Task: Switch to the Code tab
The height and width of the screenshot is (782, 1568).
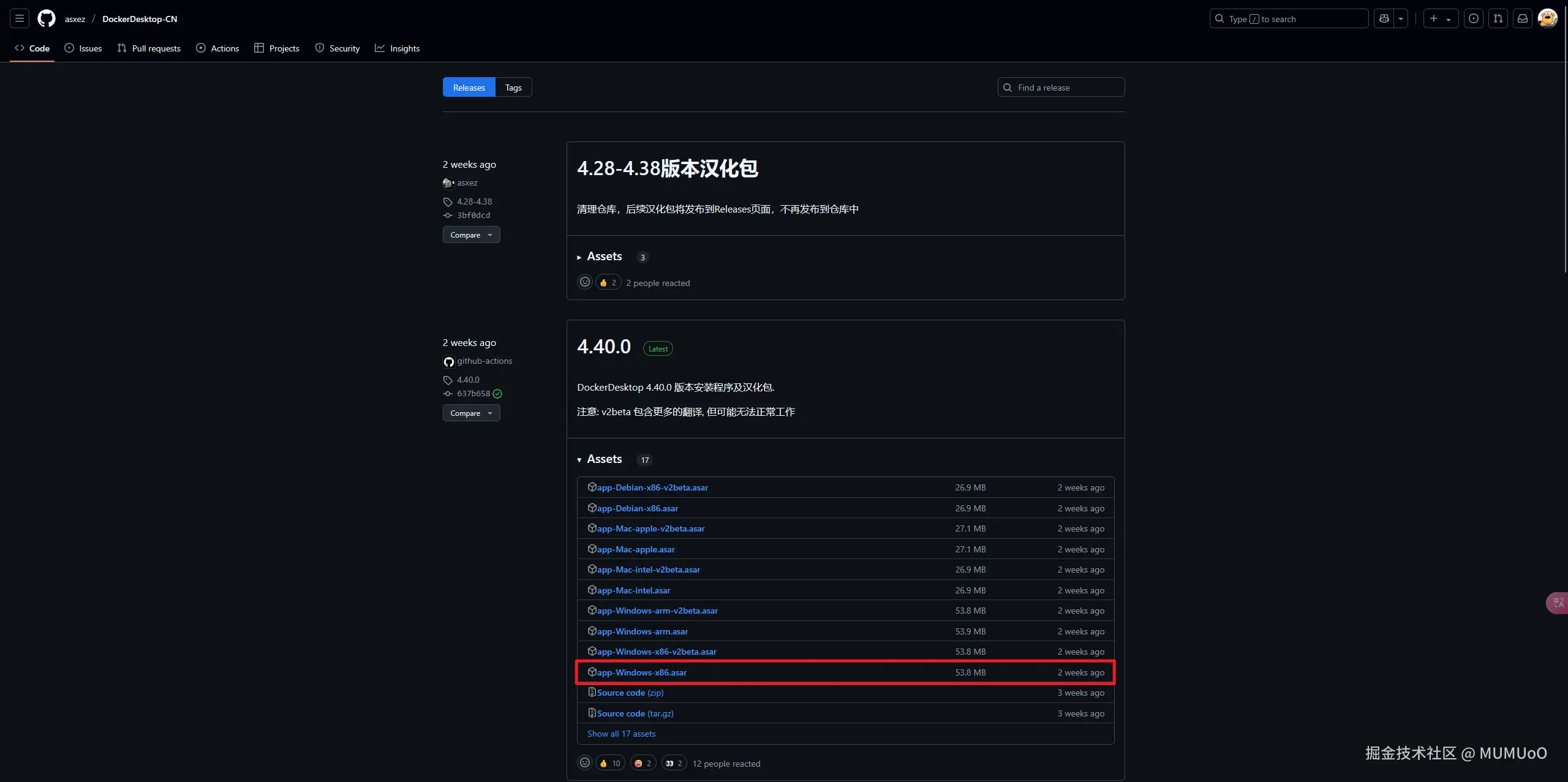Action: pyautogui.click(x=32, y=48)
